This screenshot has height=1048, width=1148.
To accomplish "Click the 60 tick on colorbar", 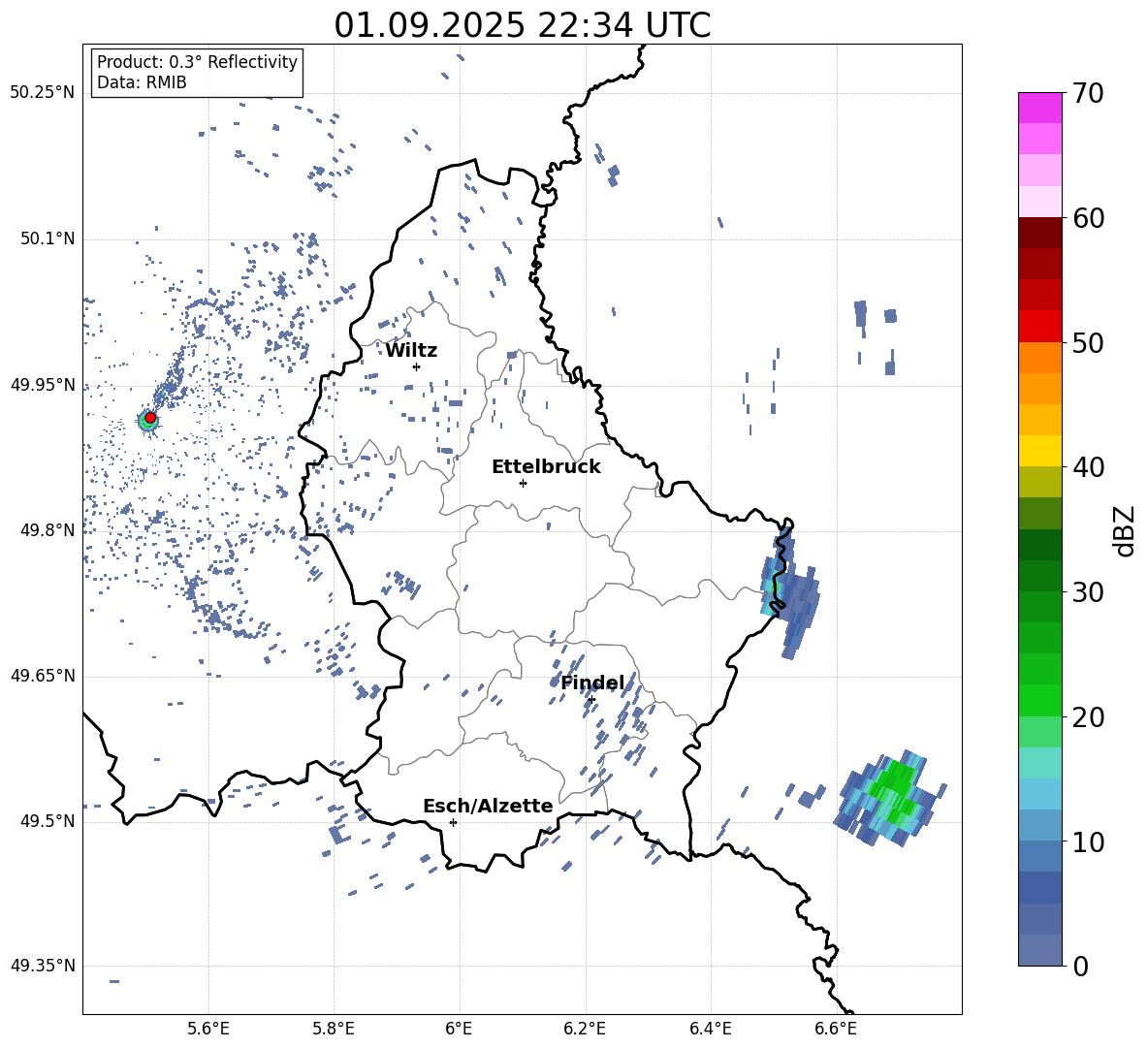I will tap(1088, 218).
